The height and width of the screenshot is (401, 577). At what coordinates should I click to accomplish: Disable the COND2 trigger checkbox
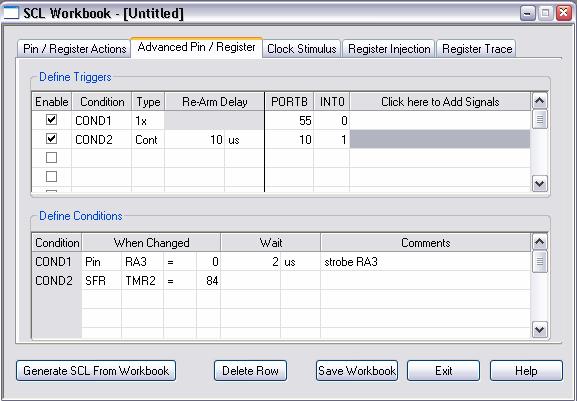coord(52,139)
